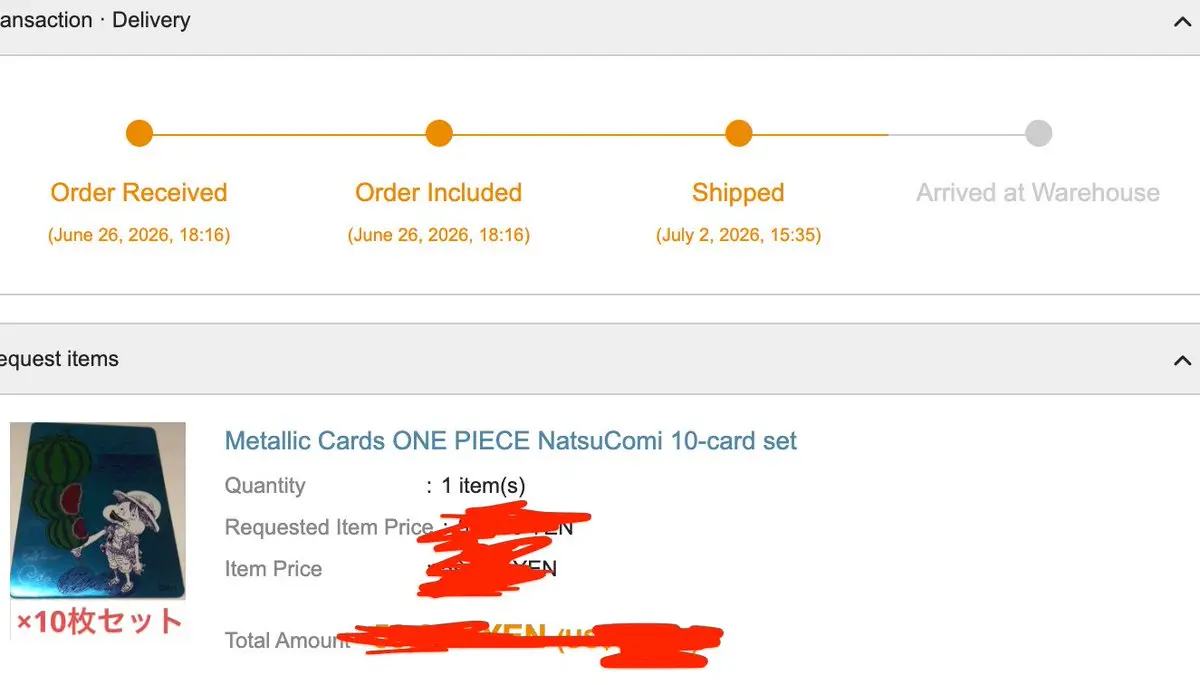Open the Metallic Cards ONE PIECE NatsuComi link
Screen dimensions: 1200x685
coord(511,441)
